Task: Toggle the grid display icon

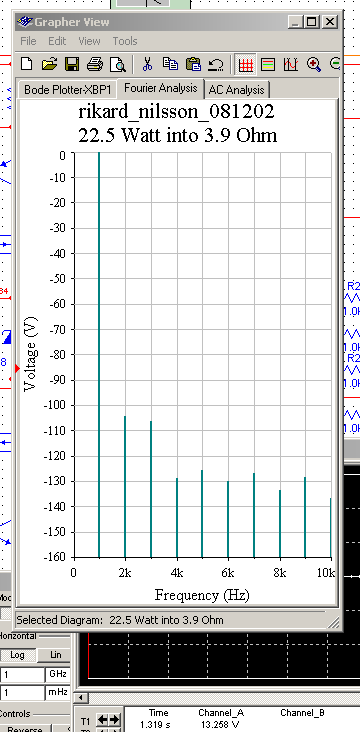Action: pyautogui.click(x=245, y=64)
